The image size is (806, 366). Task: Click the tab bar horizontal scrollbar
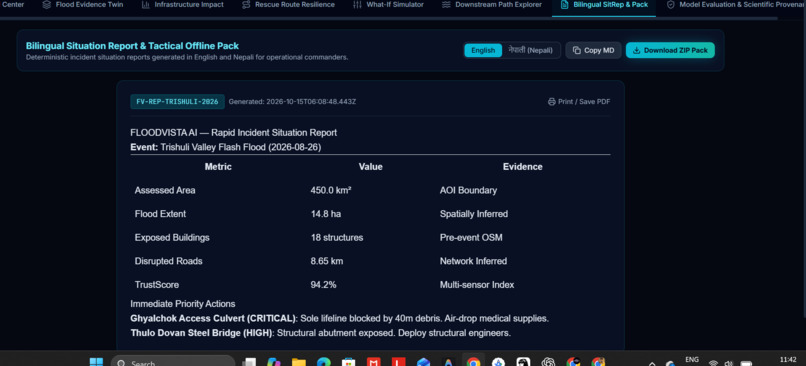tap(389, 19)
